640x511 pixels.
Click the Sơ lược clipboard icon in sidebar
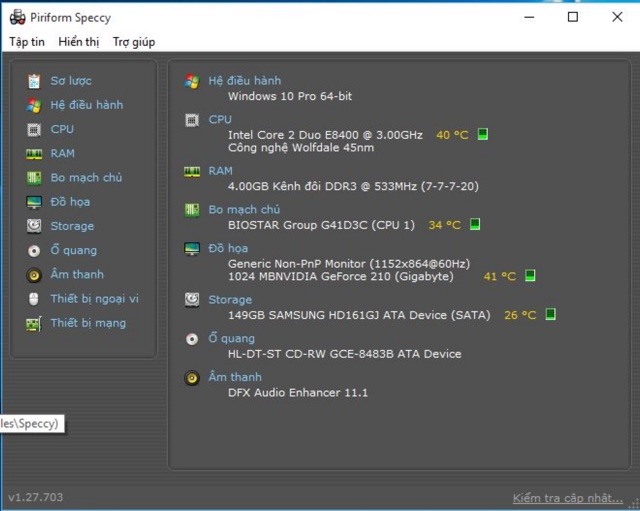point(34,81)
